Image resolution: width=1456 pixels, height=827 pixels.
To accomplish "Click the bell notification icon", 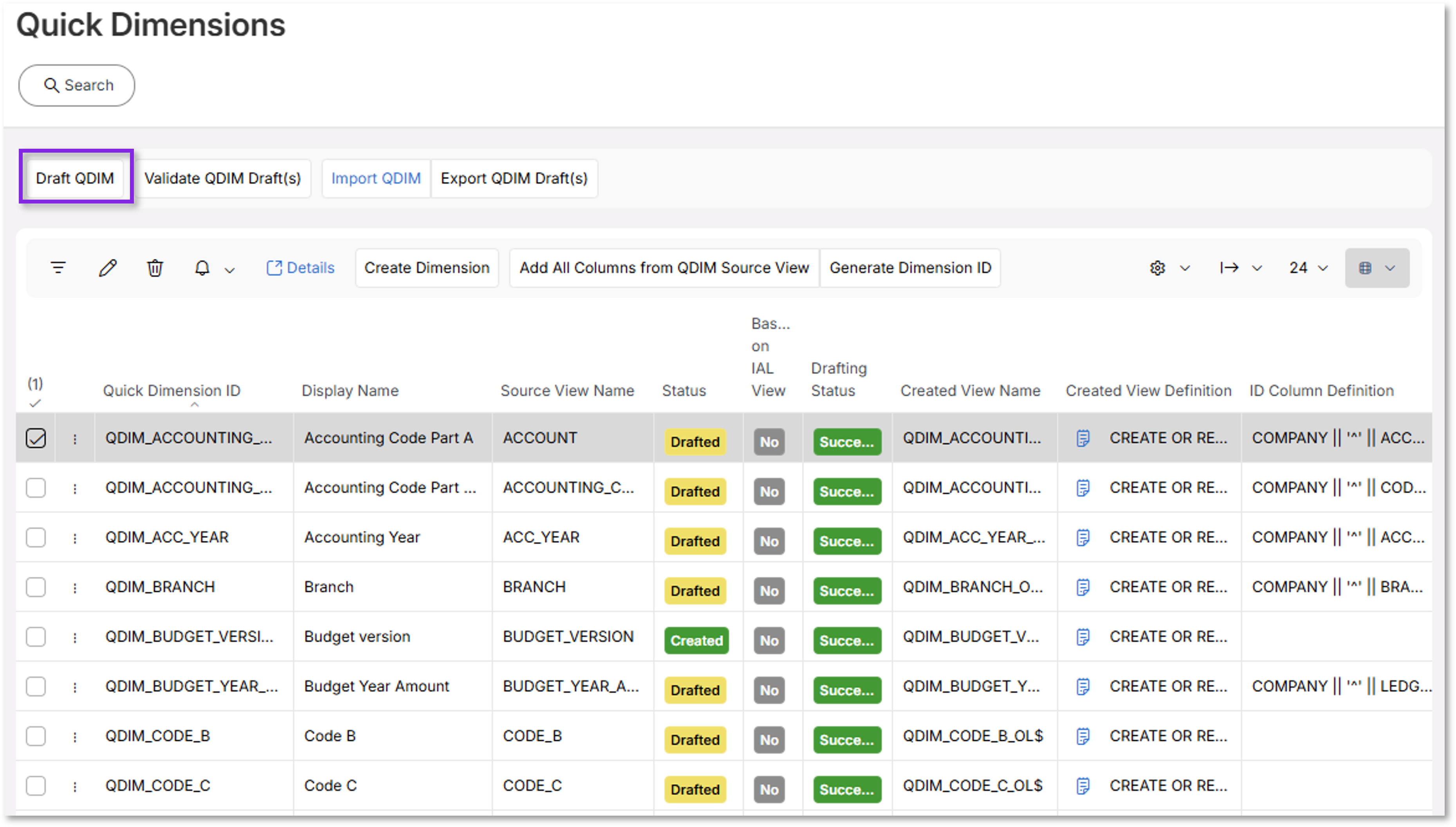I will pyautogui.click(x=202, y=268).
